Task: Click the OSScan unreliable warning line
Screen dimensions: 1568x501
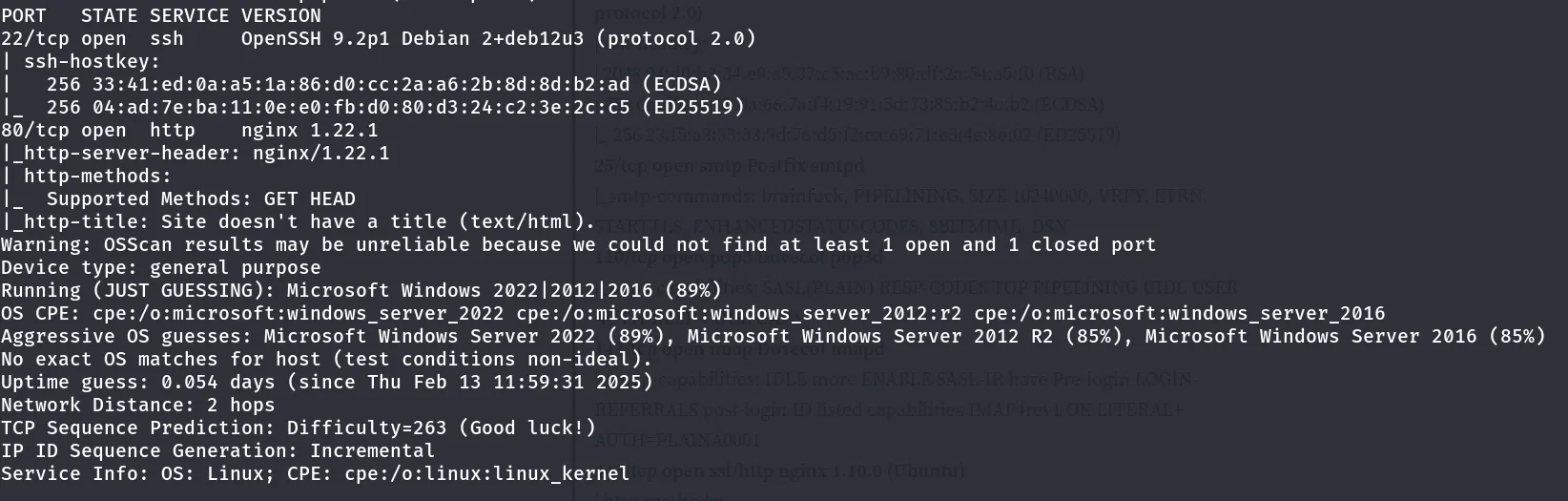Action: pyautogui.click(x=579, y=244)
